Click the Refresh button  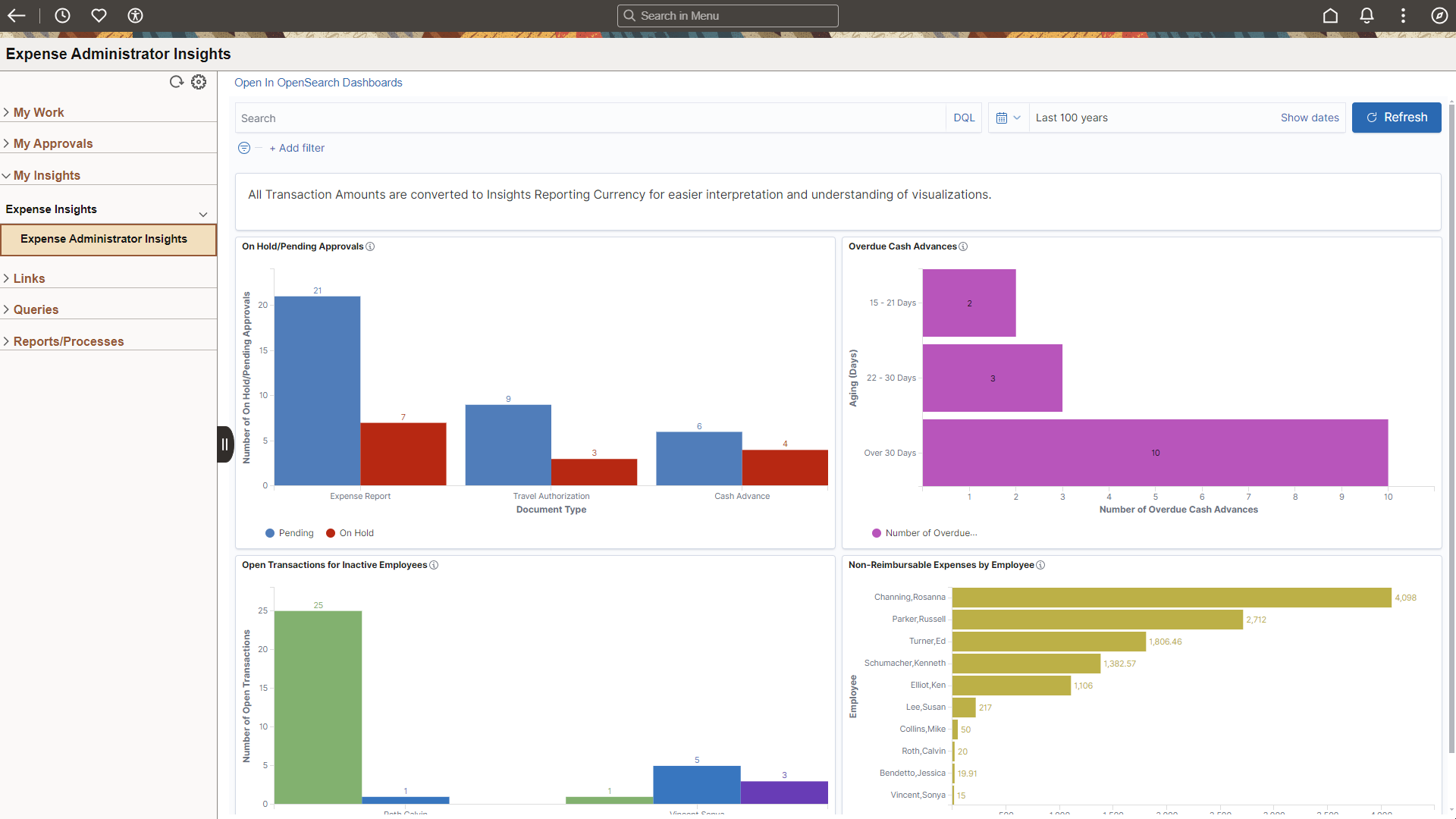pyautogui.click(x=1396, y=118)
